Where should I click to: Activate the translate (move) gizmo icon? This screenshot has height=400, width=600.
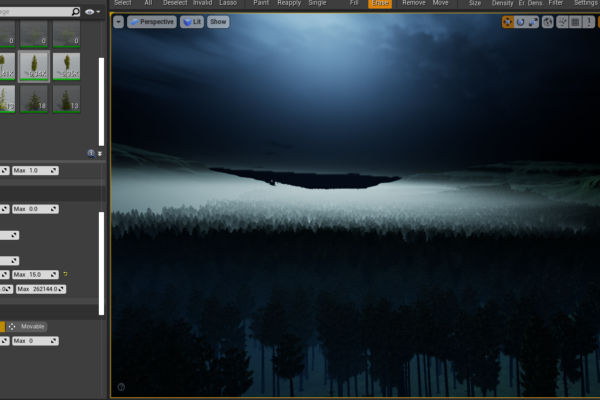508,22
